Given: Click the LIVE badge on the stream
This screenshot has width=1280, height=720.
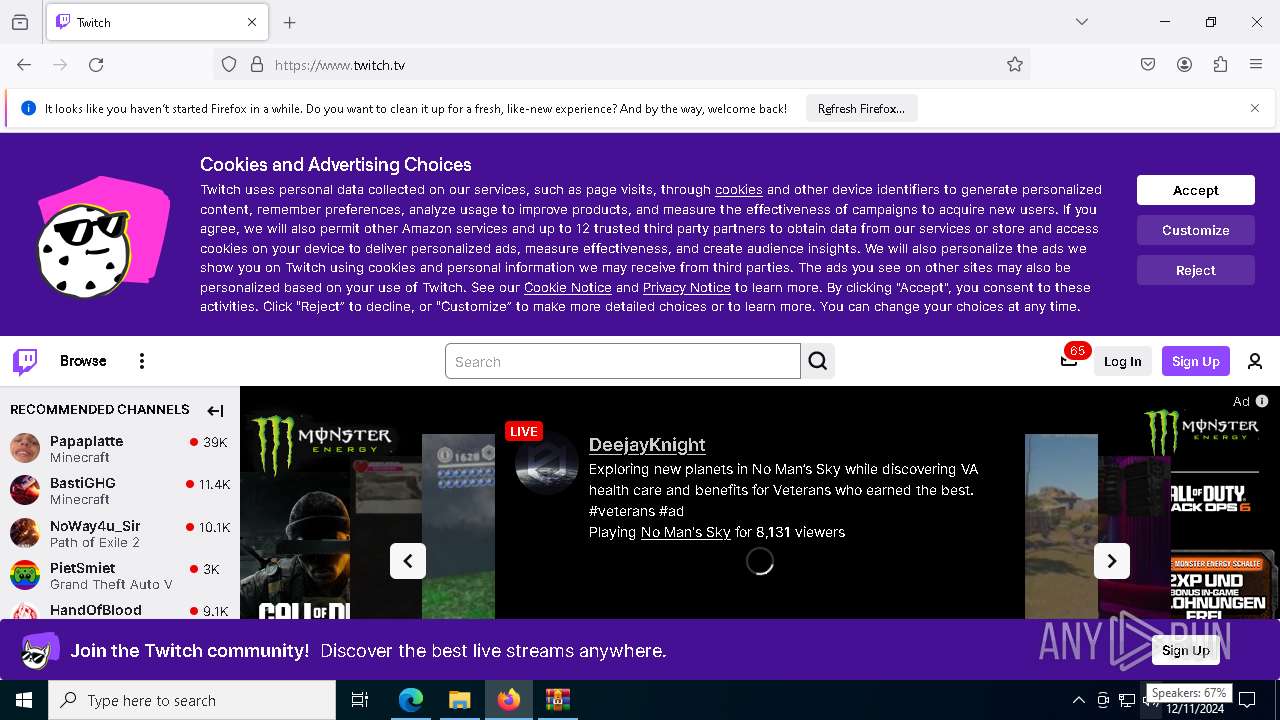Looking at the screenshot, I should (523, 431).
